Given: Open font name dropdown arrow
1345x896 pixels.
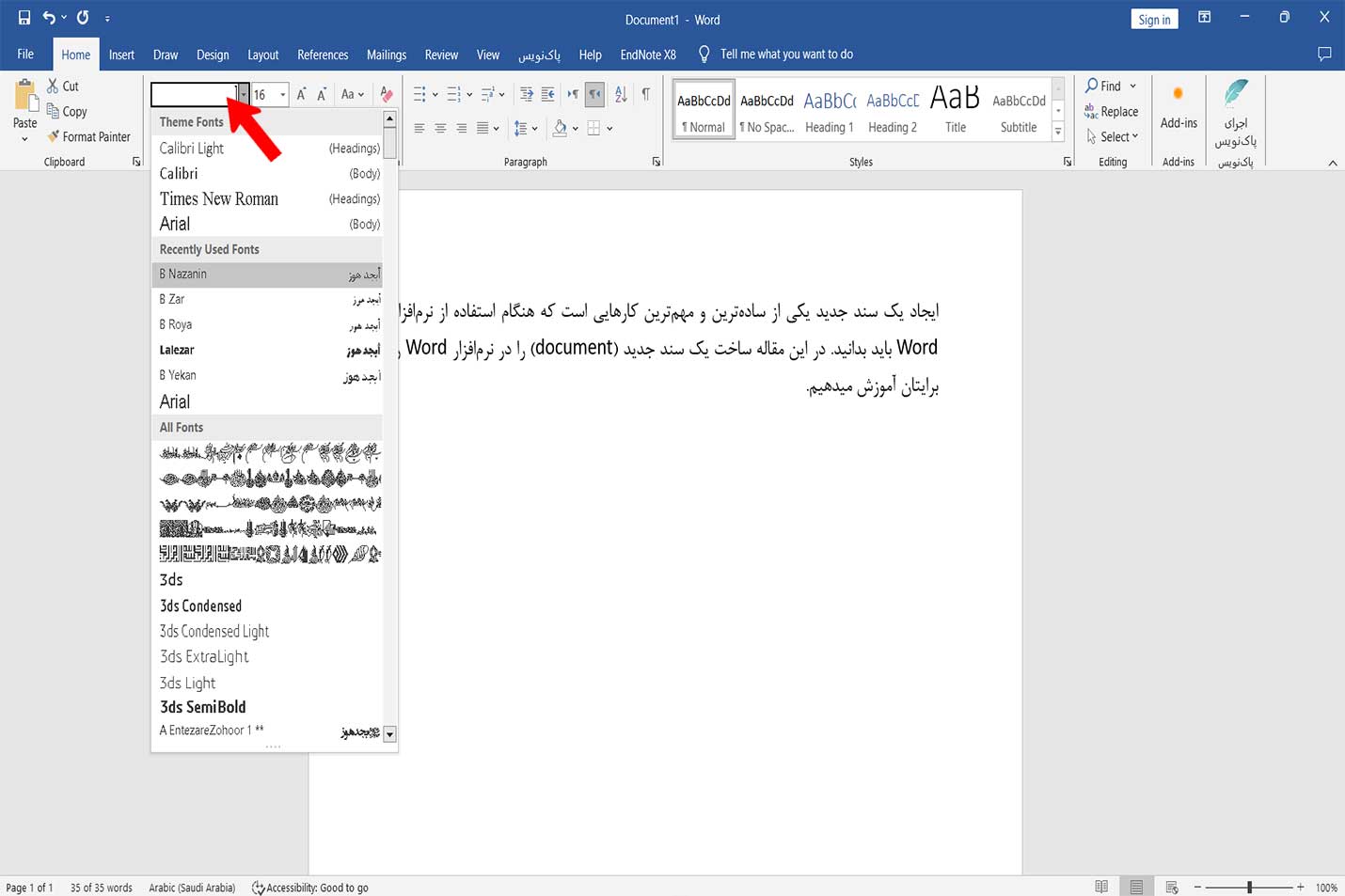Looking at the screenshot, I should (x=244, y=94).
